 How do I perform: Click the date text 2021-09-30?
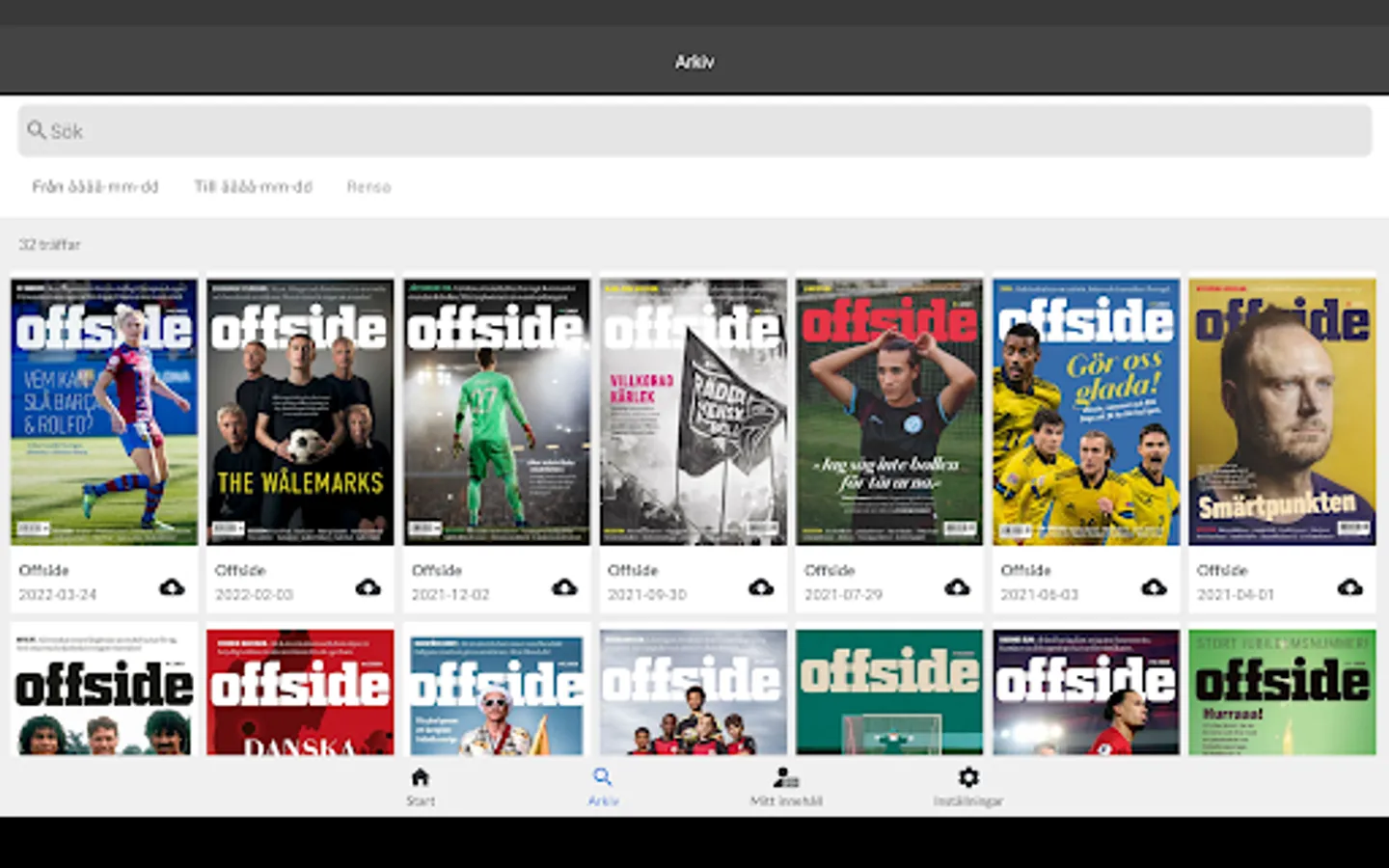(647, 594)
